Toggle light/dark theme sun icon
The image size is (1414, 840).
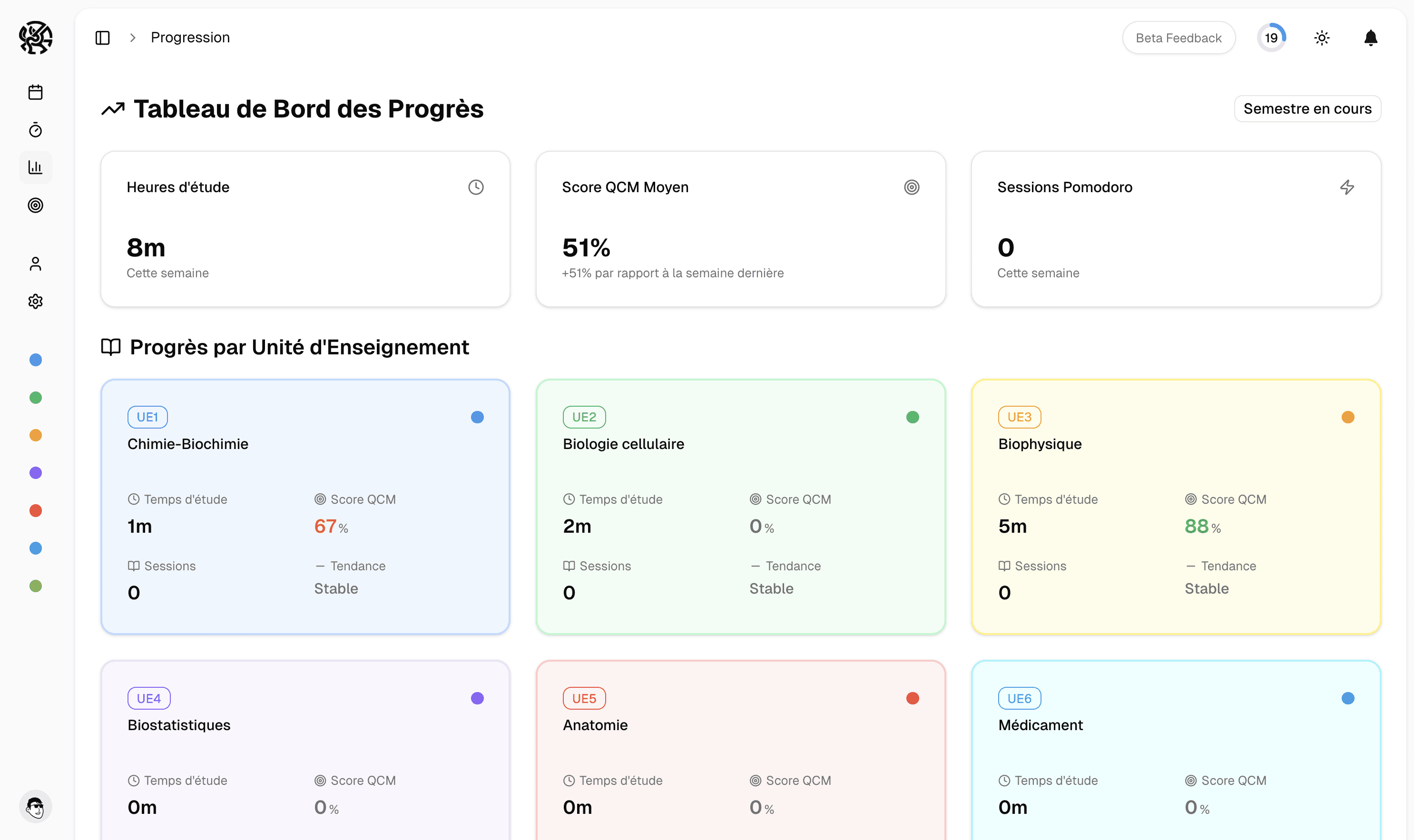1321,38
